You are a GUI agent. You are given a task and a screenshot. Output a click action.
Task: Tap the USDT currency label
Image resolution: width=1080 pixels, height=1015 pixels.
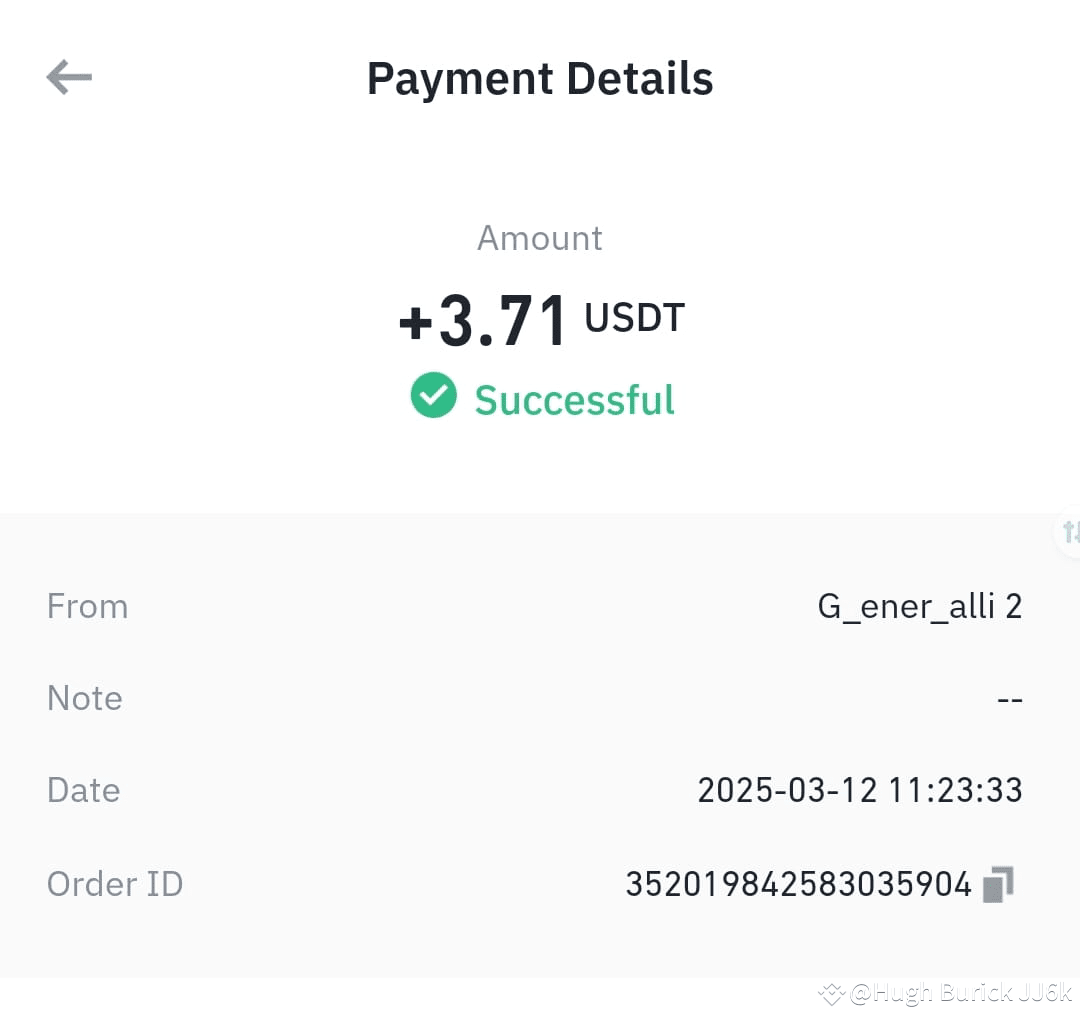point(634,317)
